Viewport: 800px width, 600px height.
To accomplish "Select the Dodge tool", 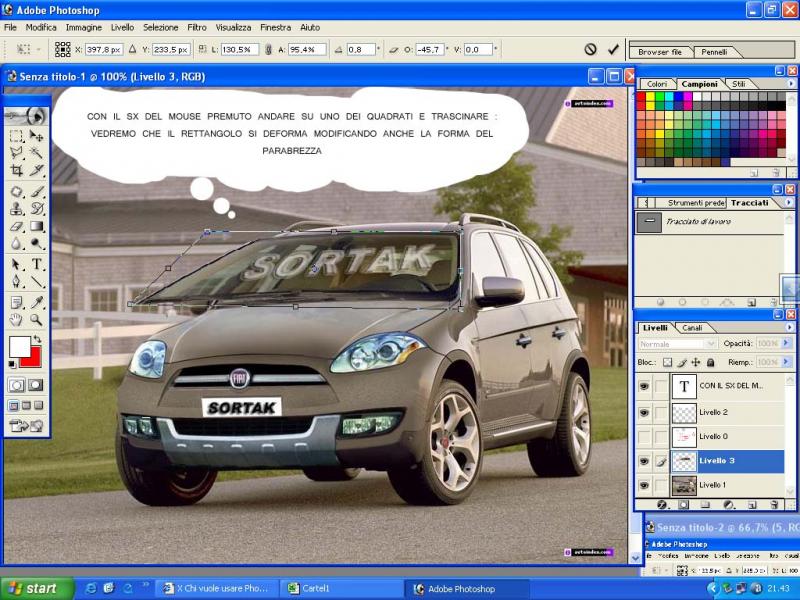I will [x=36, y=243].
